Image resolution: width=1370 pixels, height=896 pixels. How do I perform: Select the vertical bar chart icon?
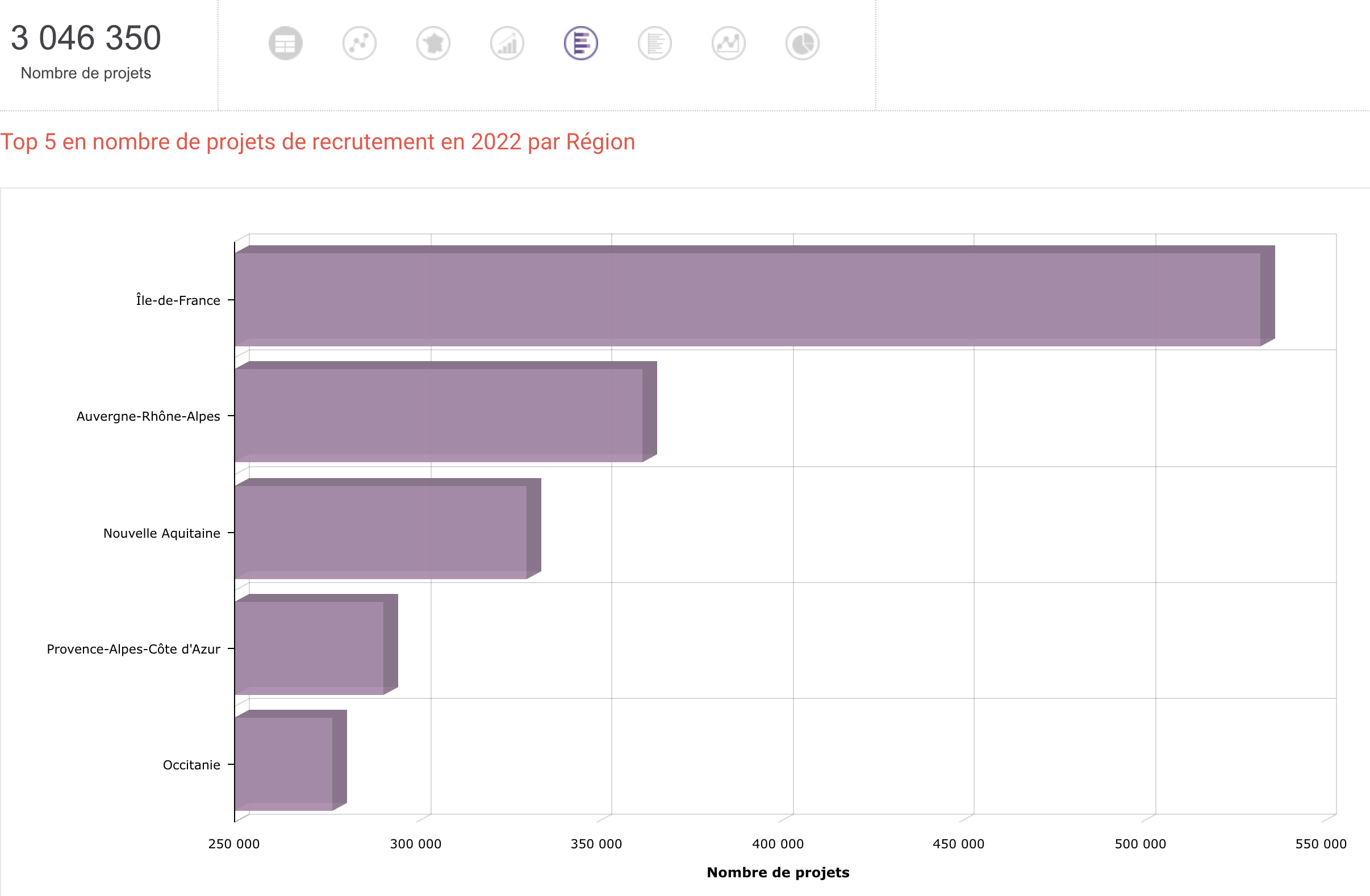[x=507, y=43]
